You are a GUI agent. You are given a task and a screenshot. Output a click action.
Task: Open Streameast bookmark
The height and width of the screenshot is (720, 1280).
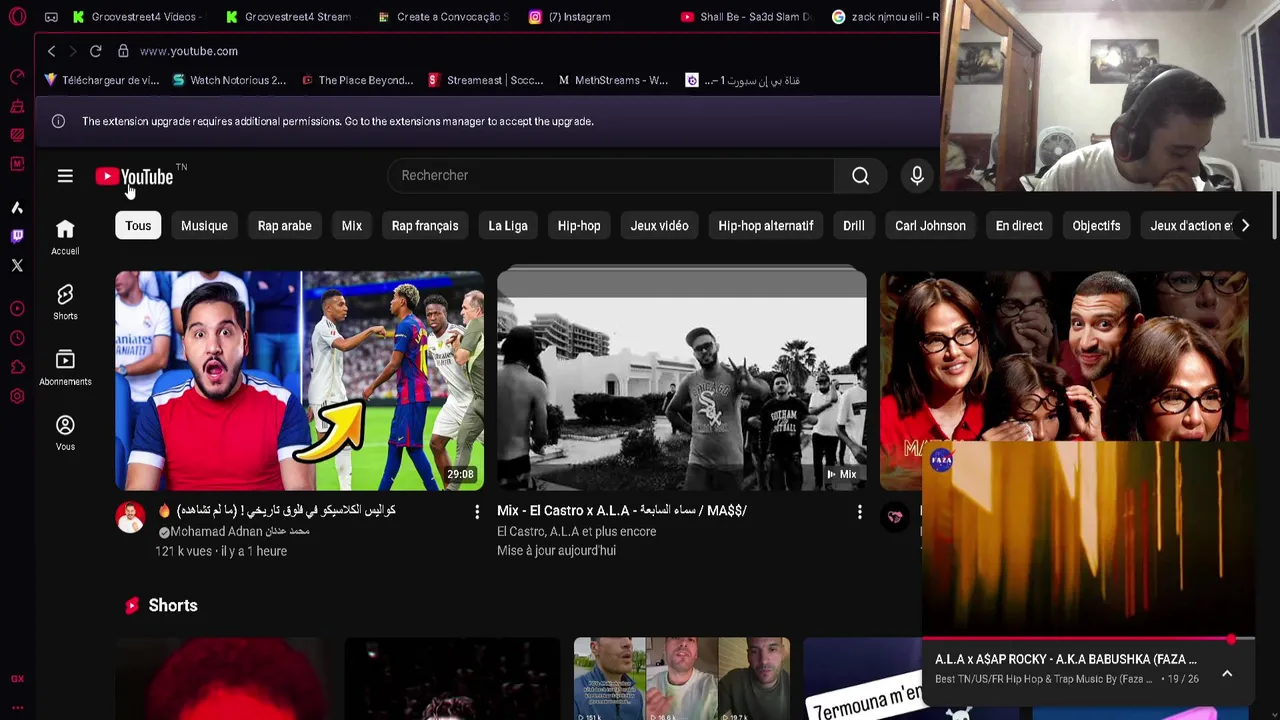point(485,81)
